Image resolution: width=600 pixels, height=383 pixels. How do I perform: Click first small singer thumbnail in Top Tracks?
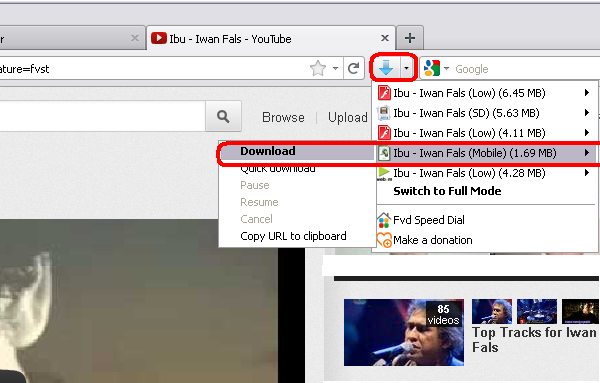tap(492, 311)
